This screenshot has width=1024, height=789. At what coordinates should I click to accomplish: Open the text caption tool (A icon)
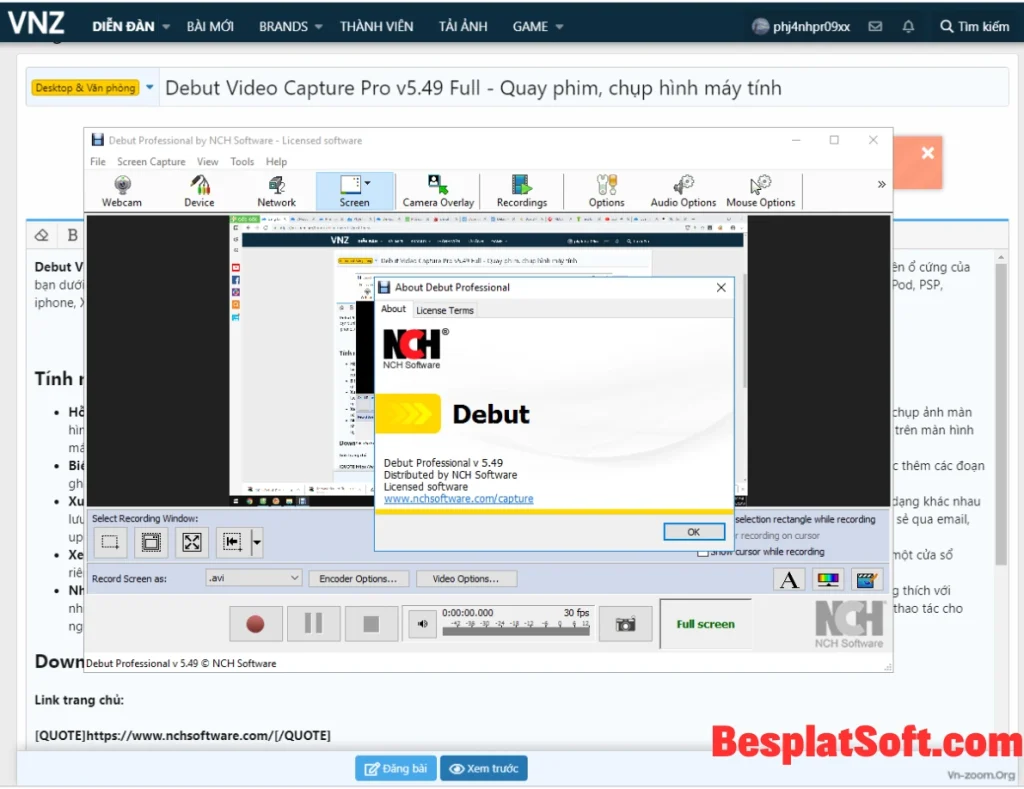click(x=790, y=579)
